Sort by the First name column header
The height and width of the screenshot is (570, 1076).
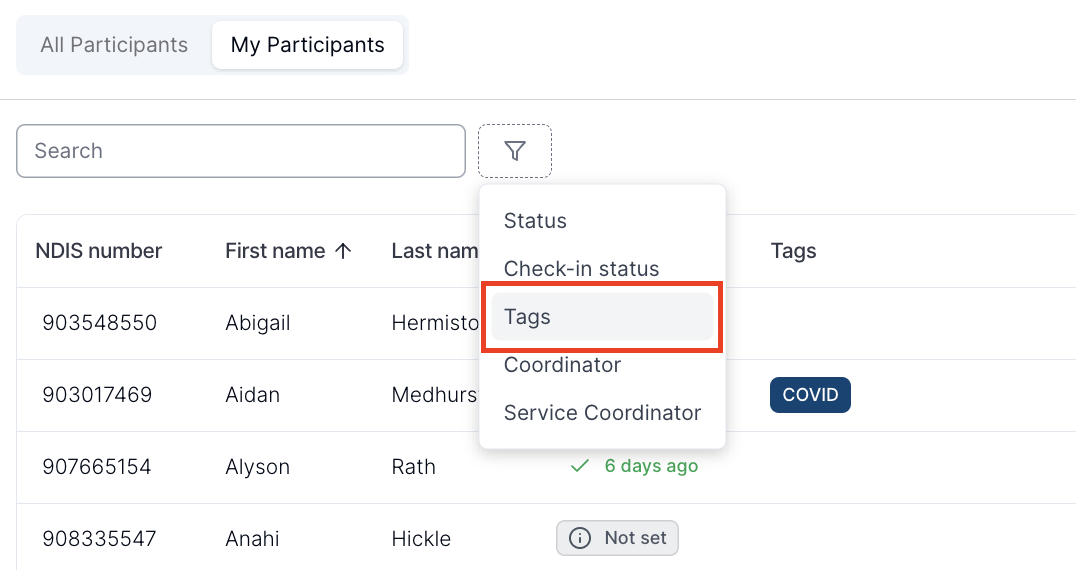[x=275, y=251]
